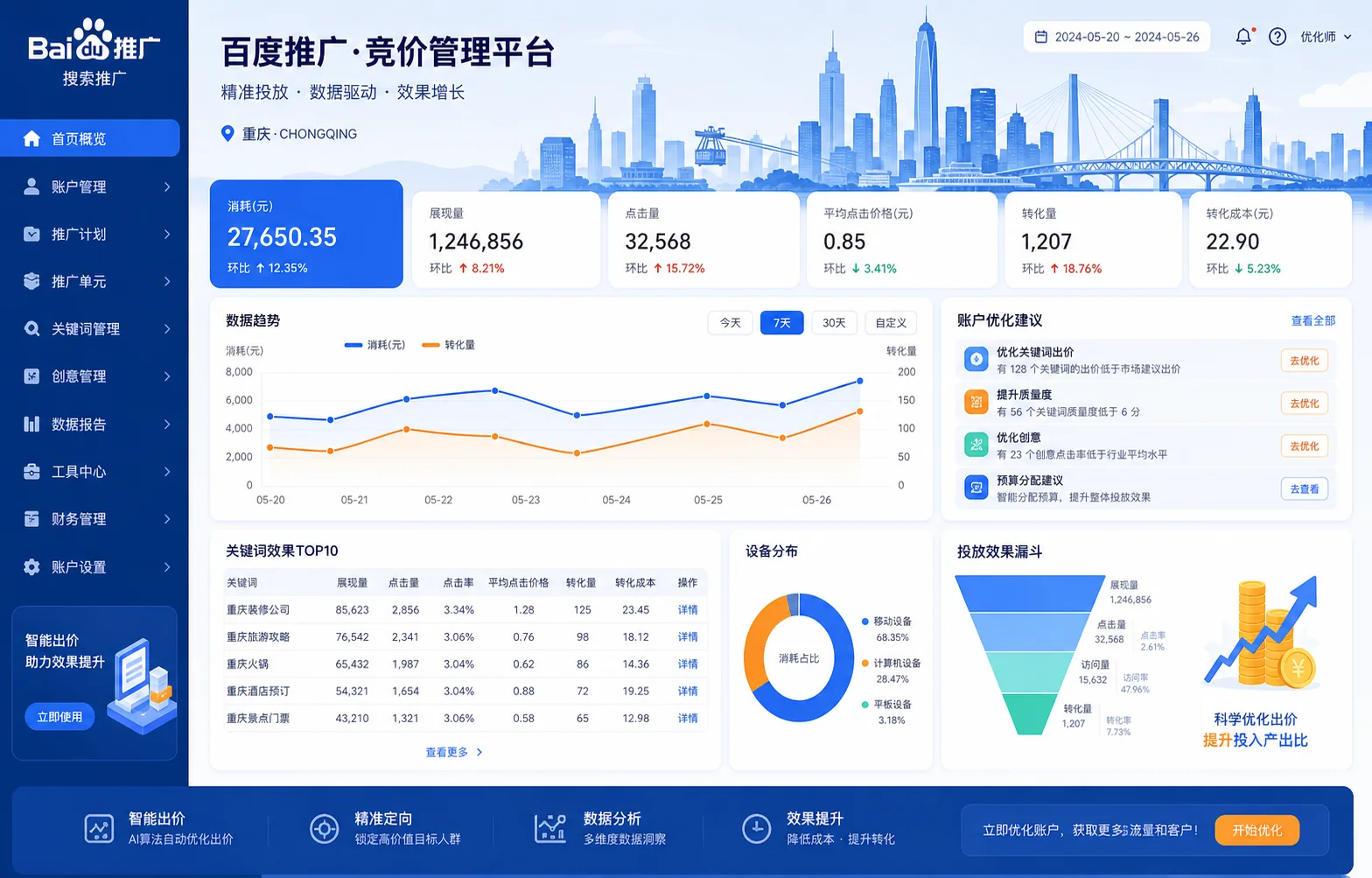1372x878 pixels.
Task: Expand the 创意管理 menu chevron
Action: click(167, 376)
